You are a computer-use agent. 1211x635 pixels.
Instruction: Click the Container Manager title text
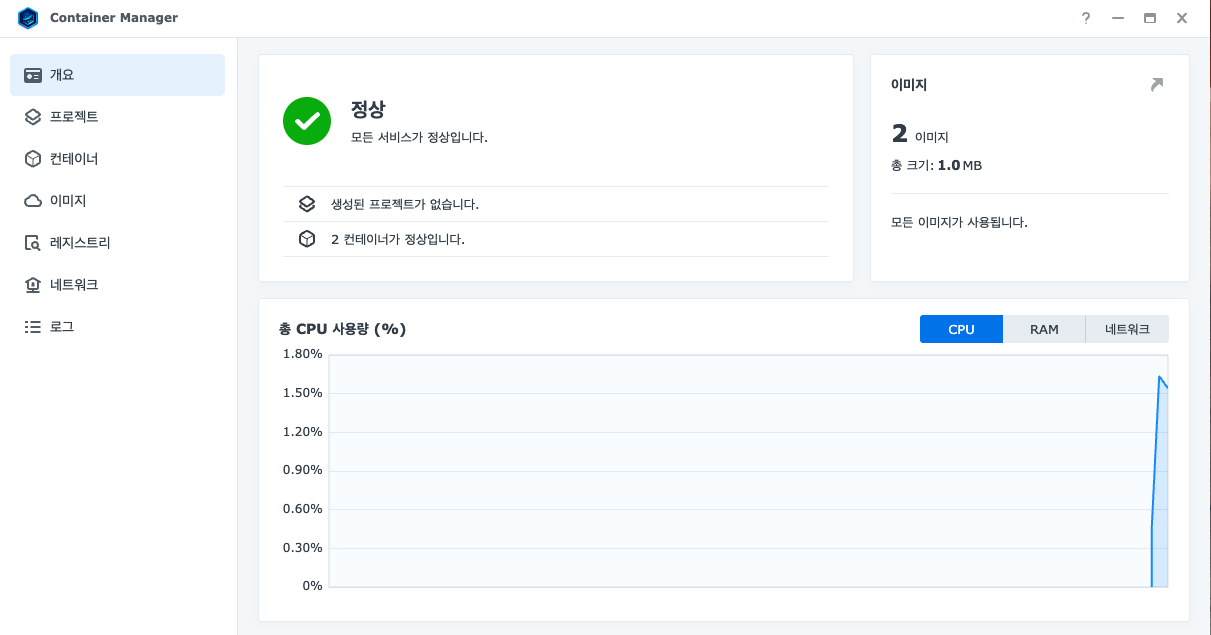[114, 18]
